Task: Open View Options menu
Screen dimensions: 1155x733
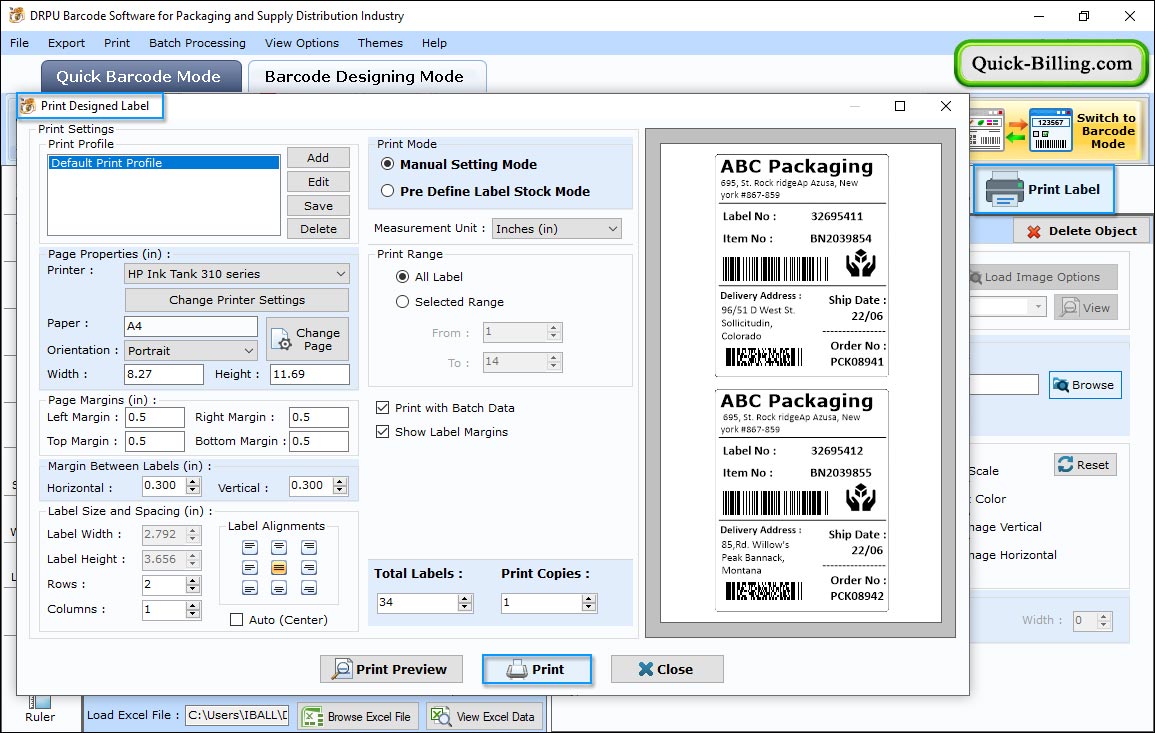Action: click(x=302, y=43)
